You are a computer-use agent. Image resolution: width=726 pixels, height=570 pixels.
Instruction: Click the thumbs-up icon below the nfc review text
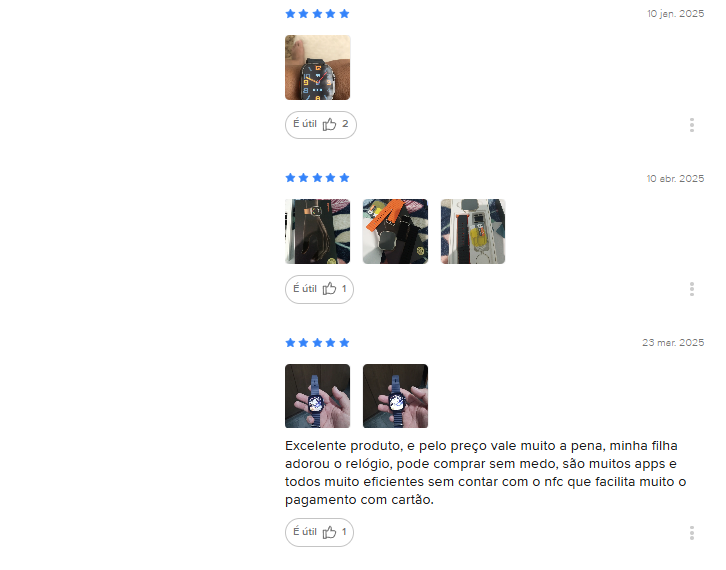tap(329, 532)
